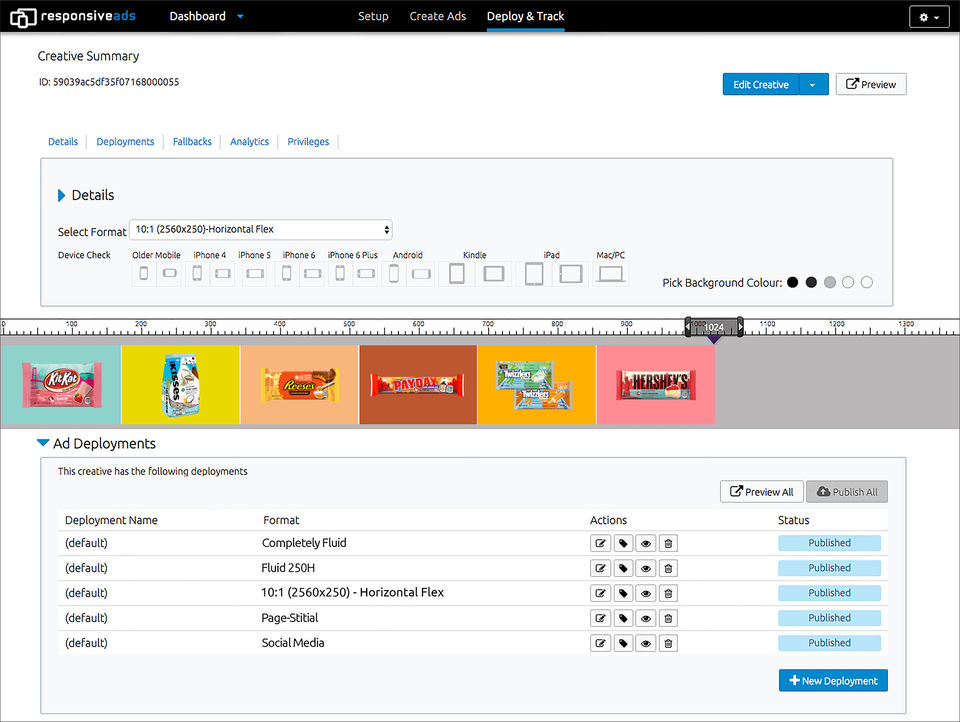Select iPhone 4 portrait device icon
Image resolution: width=960 pixels, height=722 pixels.
point(197,273)
